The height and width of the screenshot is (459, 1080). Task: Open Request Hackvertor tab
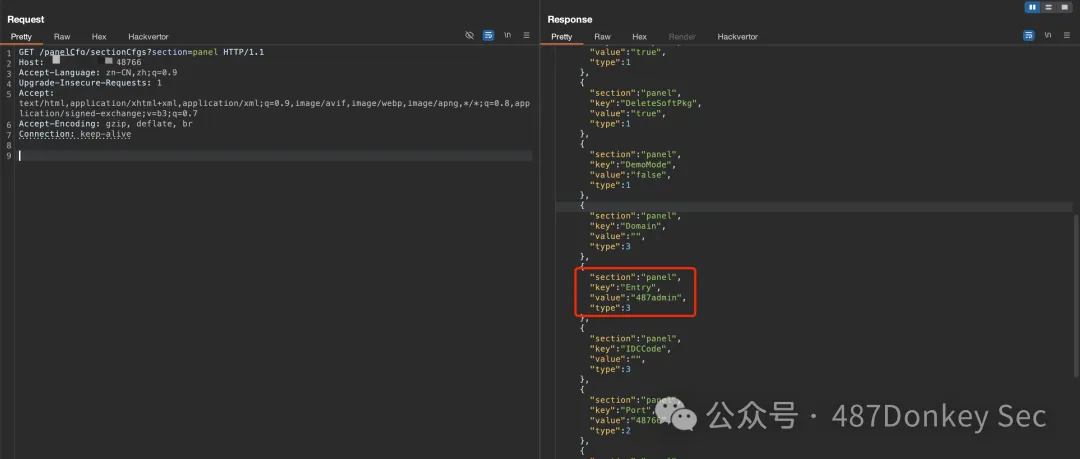point(148,36)
